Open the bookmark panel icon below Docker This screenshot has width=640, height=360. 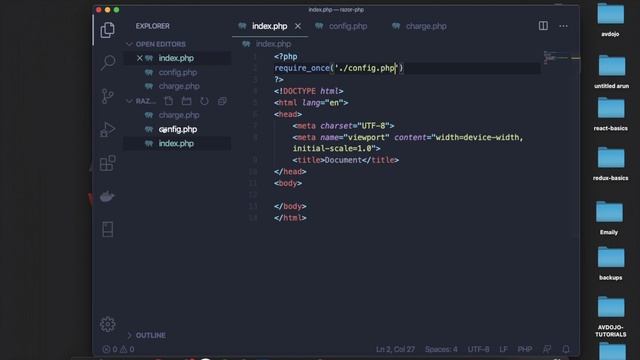tap(108, 229)
